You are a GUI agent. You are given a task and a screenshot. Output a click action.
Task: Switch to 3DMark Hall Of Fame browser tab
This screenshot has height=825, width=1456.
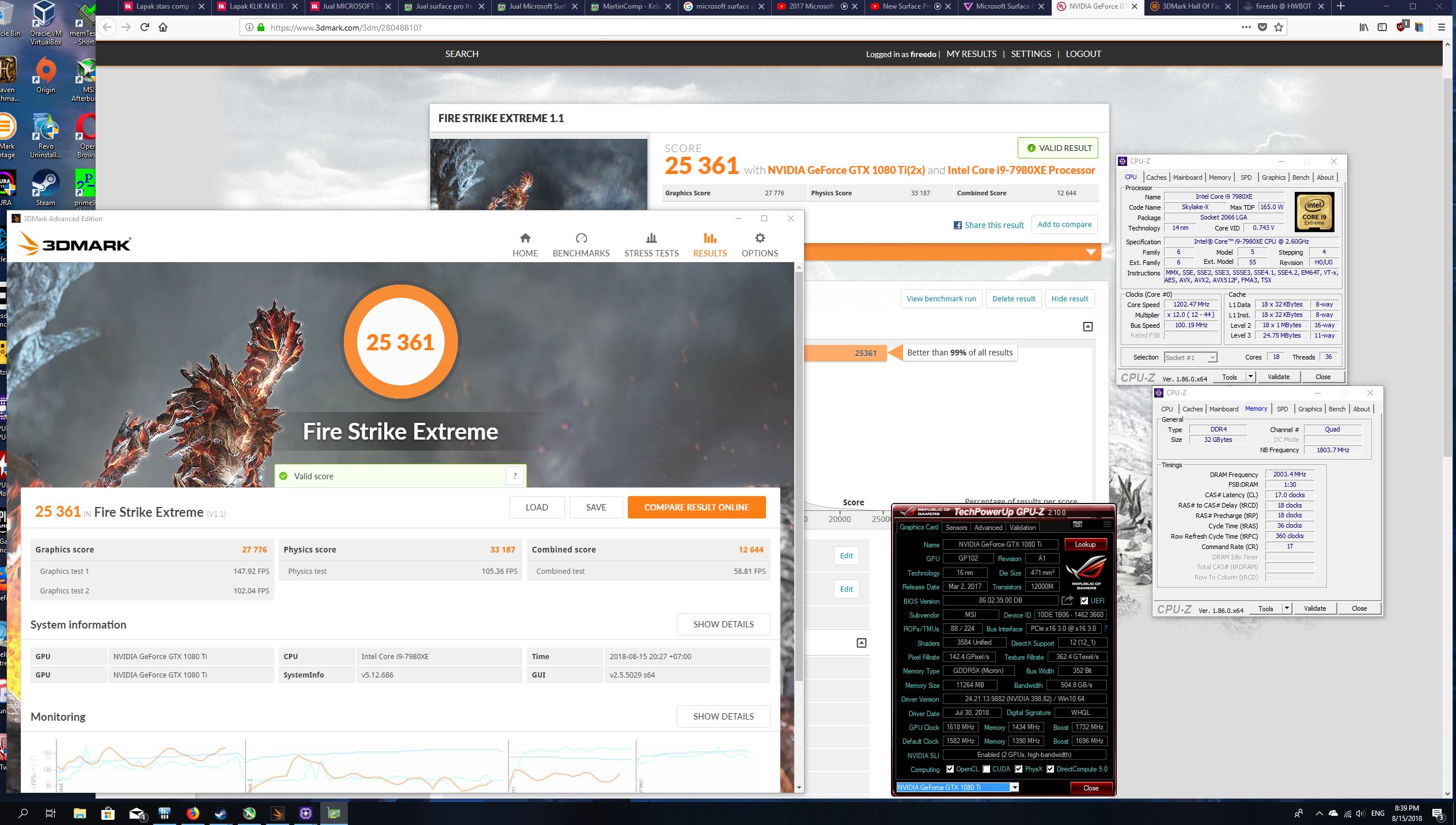tap(1190, 6)
